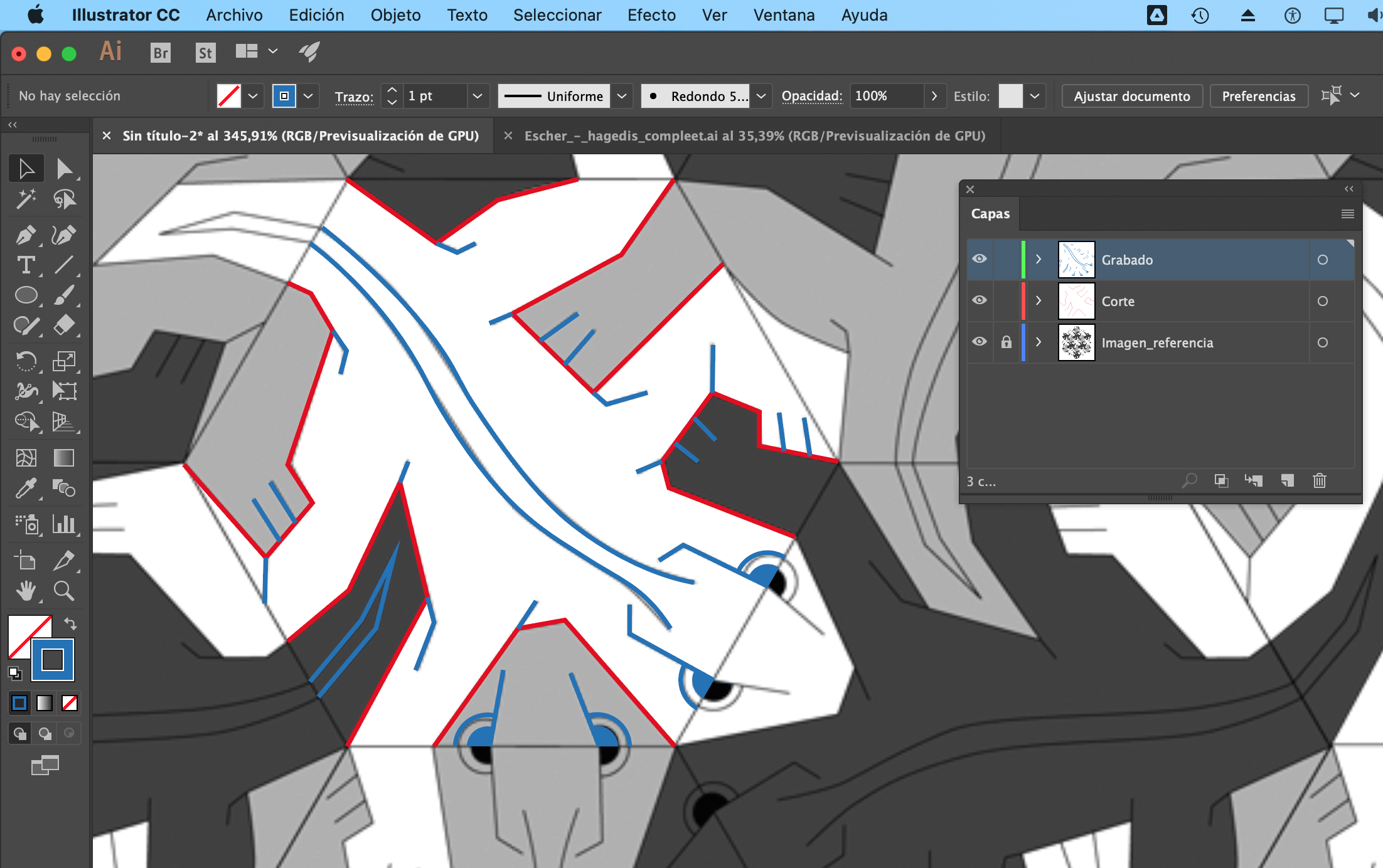Select the Eyedropper tool
Image resolution: width=1383 pixels, height=868 pixels.
26,488
